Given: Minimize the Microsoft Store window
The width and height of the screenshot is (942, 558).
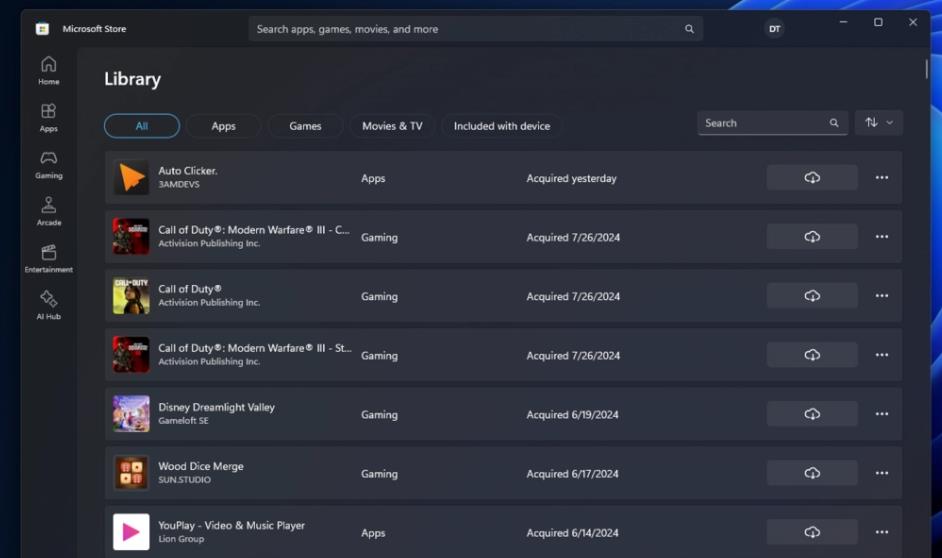Looking at the screenshot, I should click(843, 22).
